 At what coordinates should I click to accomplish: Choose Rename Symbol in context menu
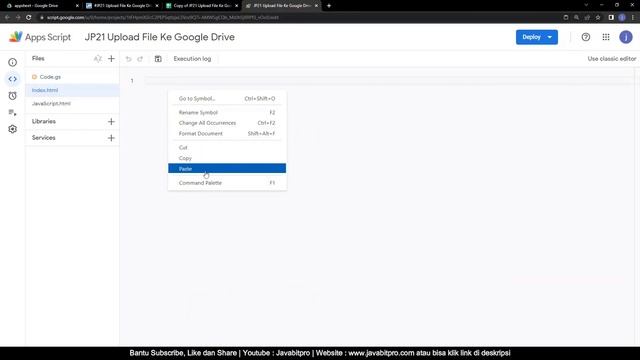pos(227,113)
